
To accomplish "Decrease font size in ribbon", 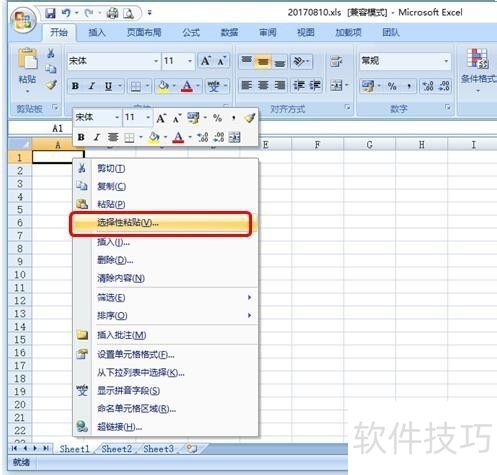I will (x=221, y=61).
